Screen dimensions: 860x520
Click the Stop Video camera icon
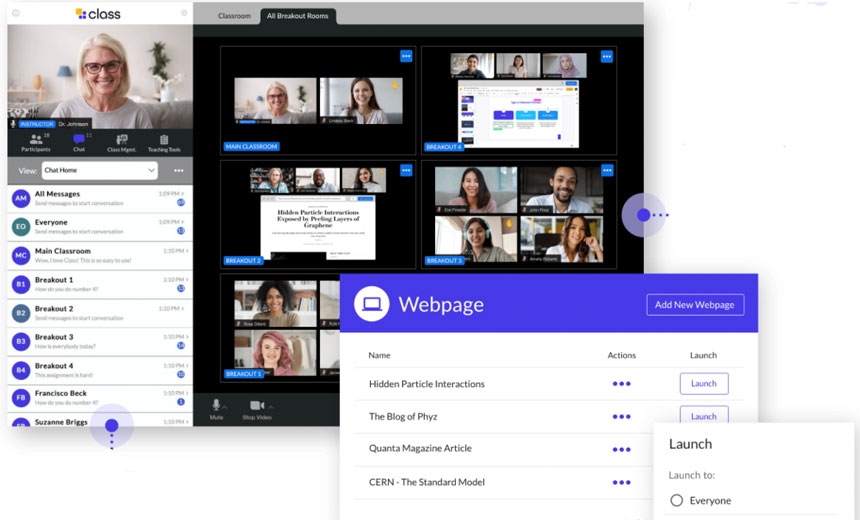point(256,408)
